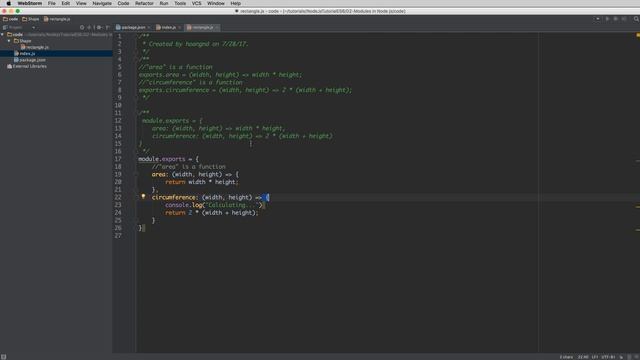
Task: Open the Run menu
Action: 164,3
